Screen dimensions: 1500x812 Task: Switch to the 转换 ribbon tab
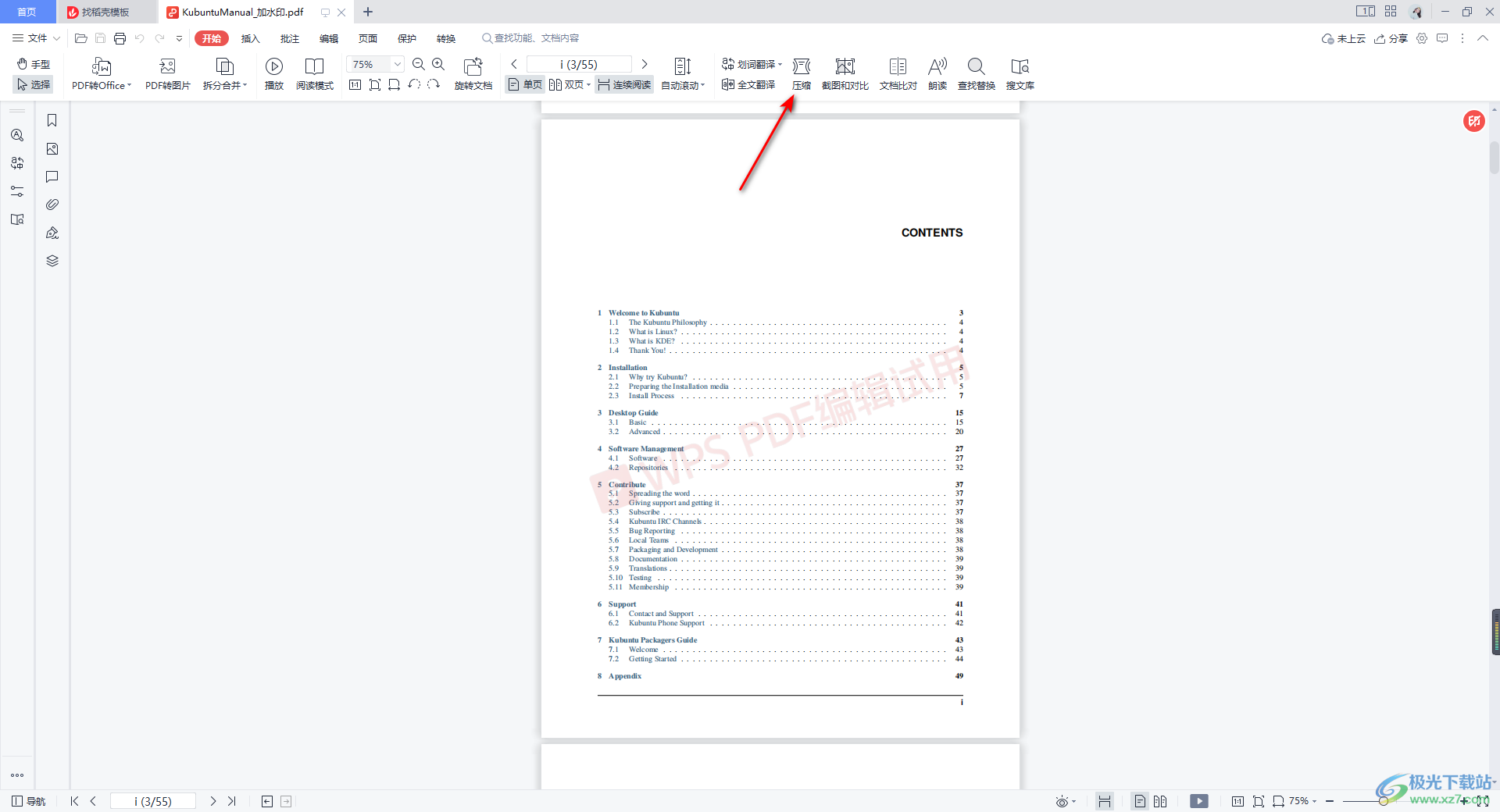coord(446,38)
